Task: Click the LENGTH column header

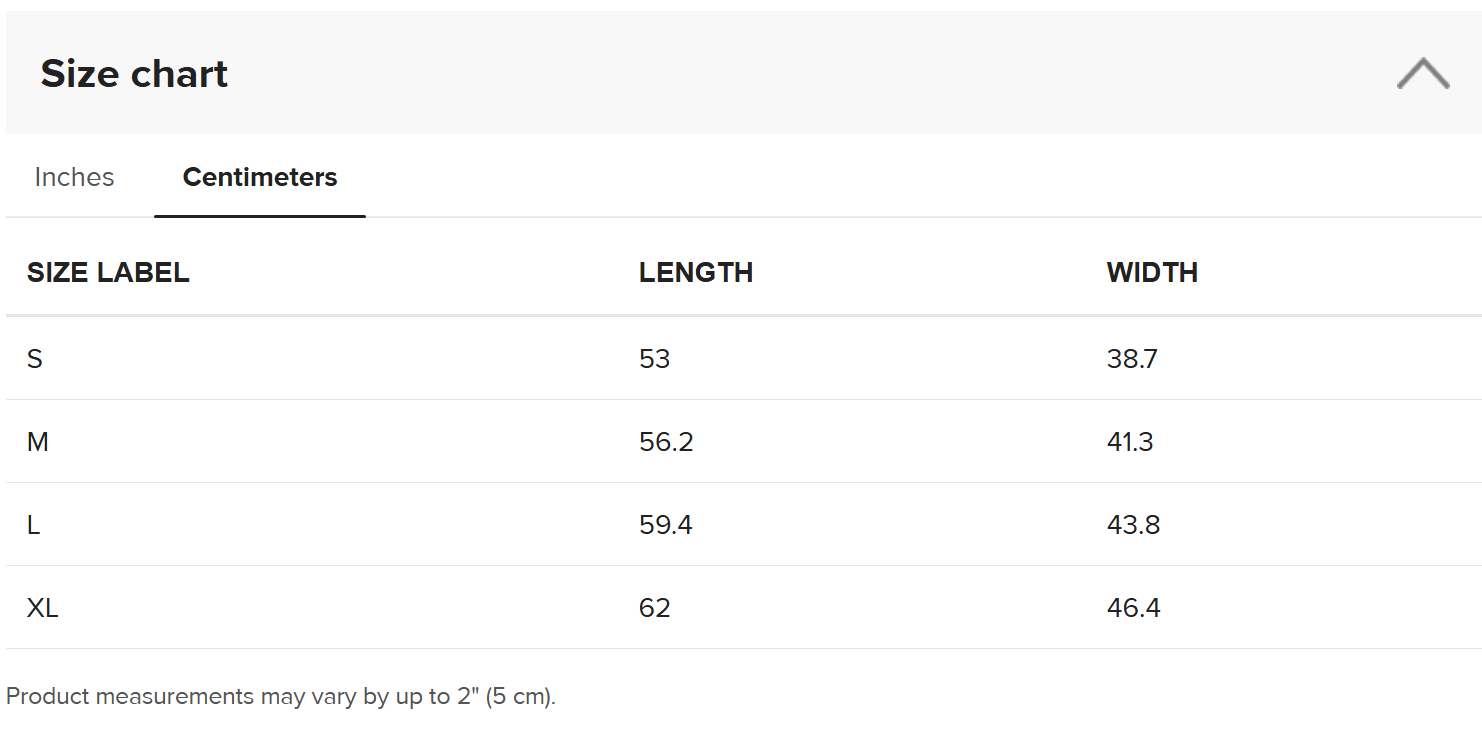Action: [x=696, y=272]
